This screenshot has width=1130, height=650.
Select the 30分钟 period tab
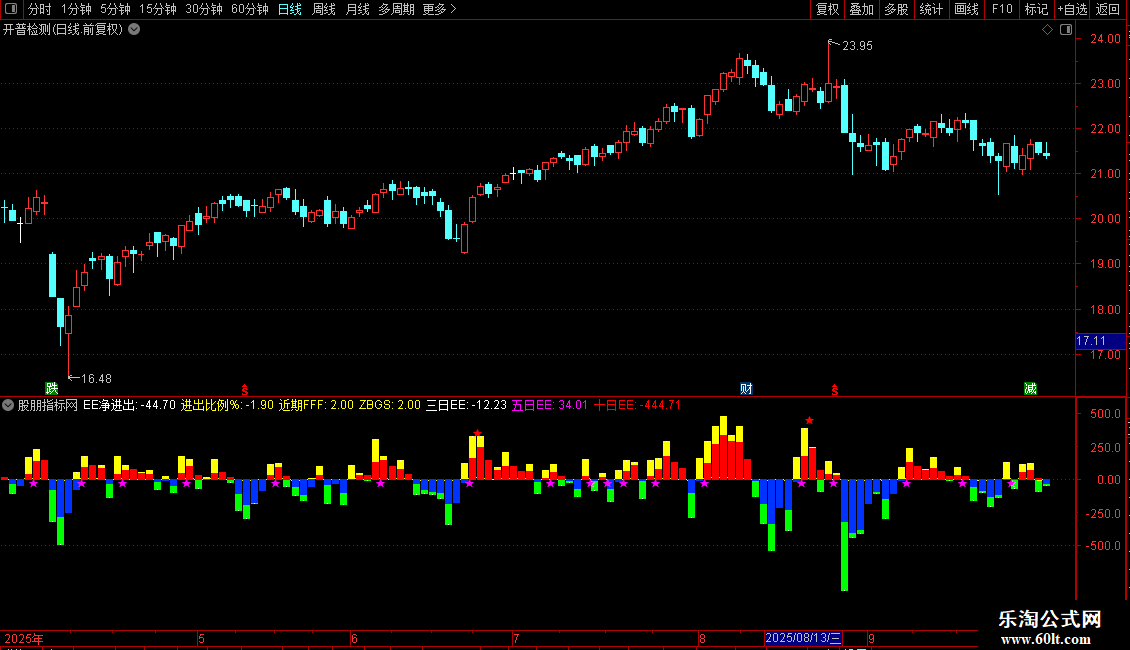(x=203, y=9)
